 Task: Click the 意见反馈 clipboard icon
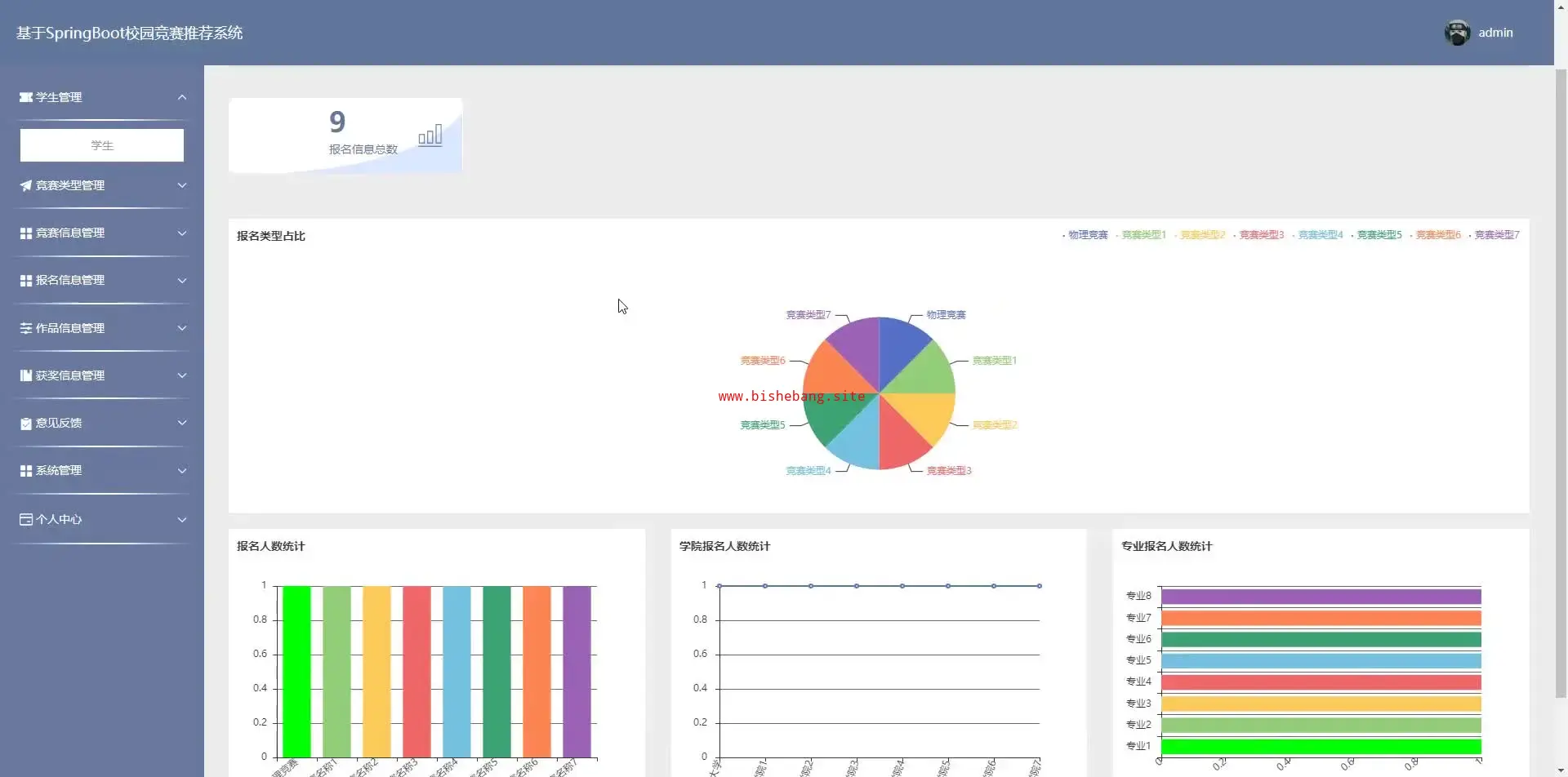click(x=26, y=424)
